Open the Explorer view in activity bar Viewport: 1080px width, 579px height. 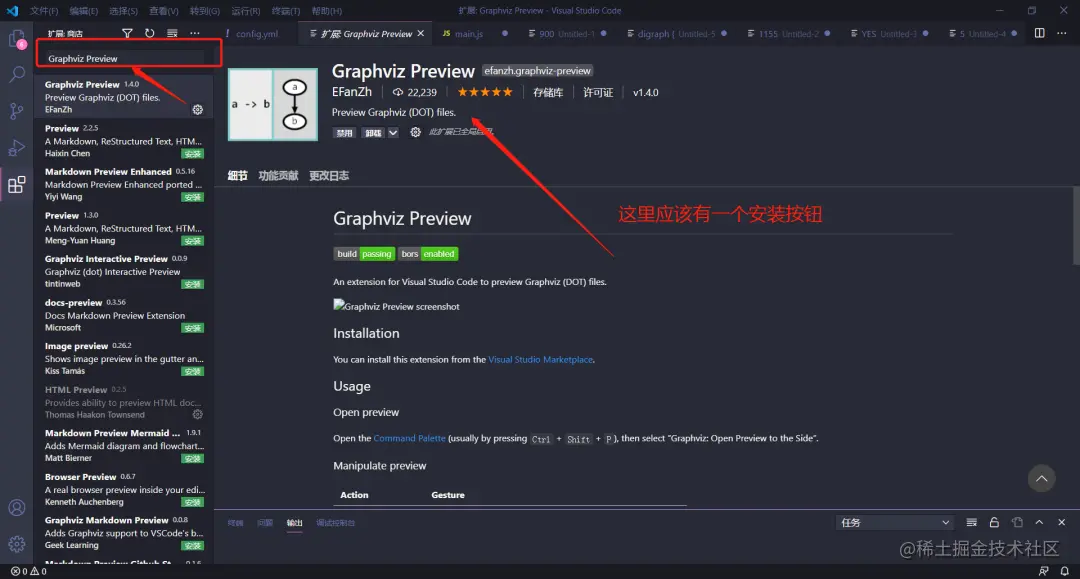pos(17,39)
